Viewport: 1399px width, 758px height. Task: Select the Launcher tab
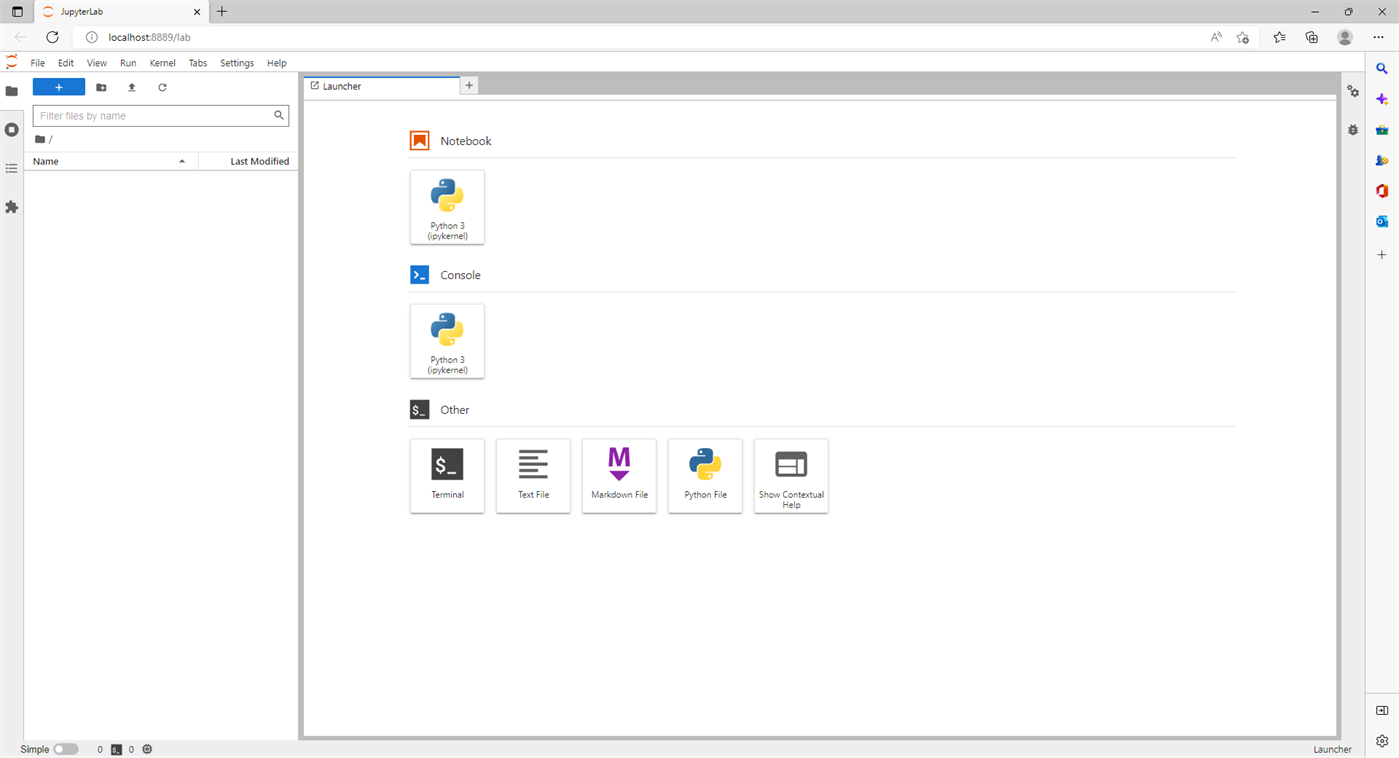click(380, 86)
